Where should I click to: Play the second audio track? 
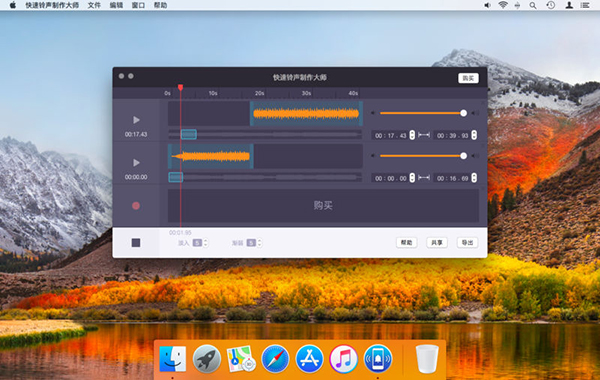click(x=136, y=163)
